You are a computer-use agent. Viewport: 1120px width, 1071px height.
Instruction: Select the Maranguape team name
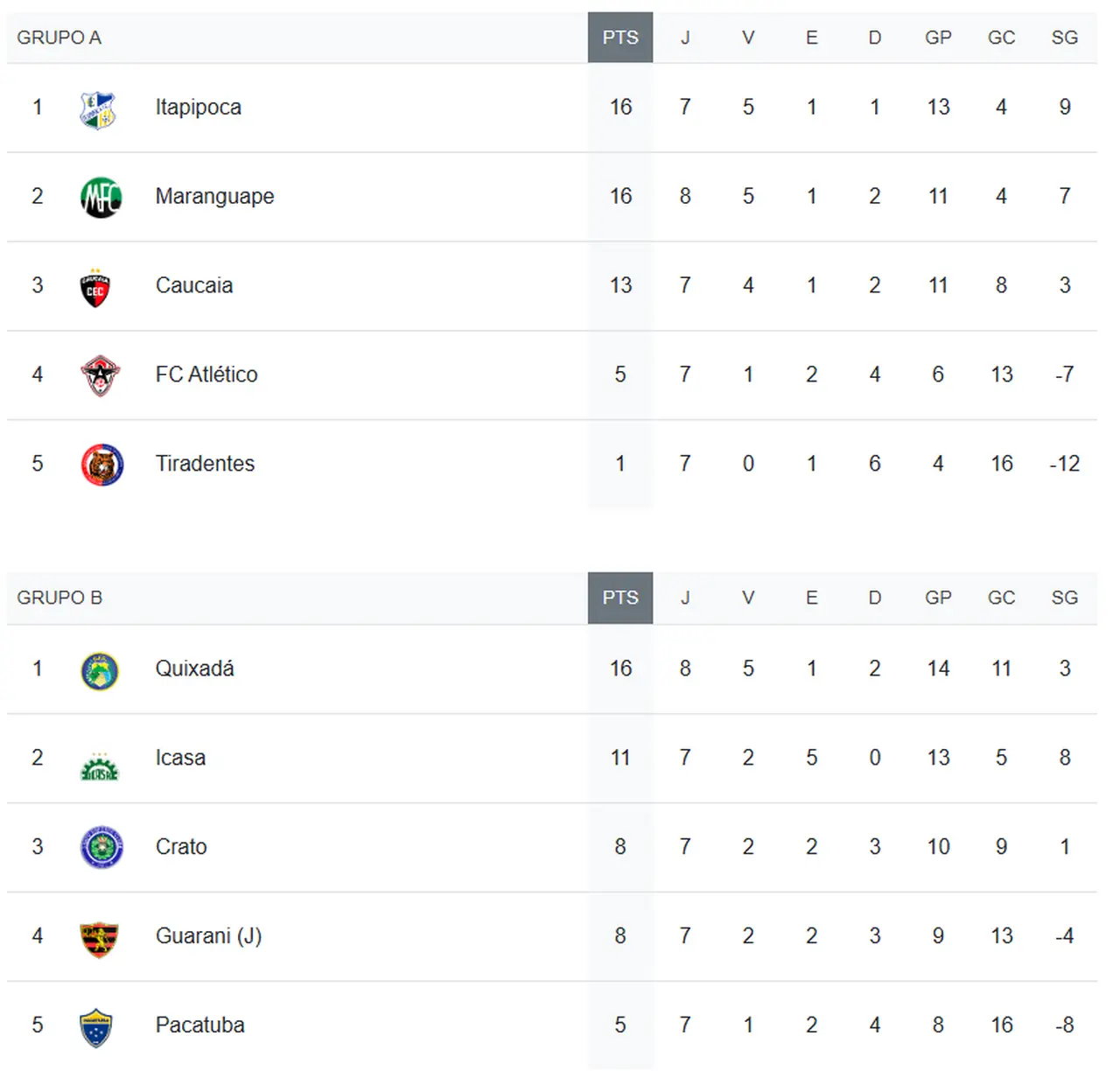(215, 197)
